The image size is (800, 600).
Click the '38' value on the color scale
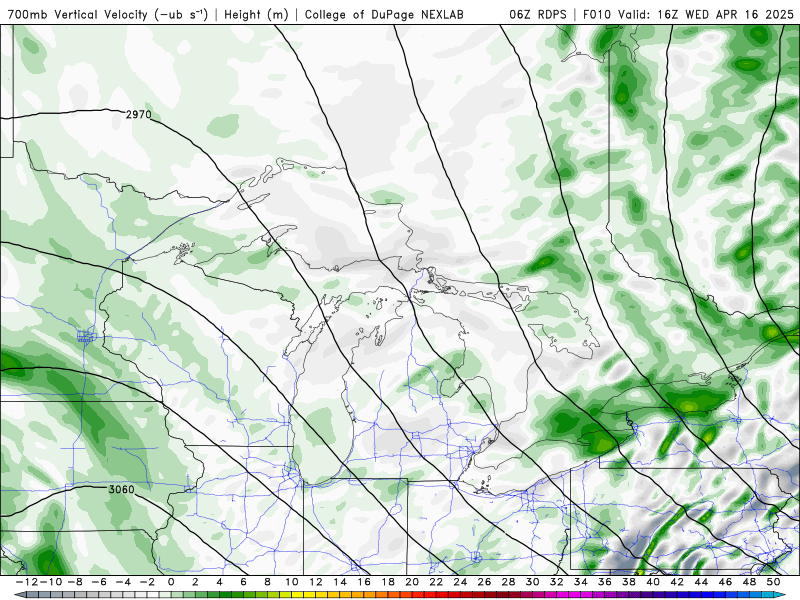click(x=629, y=582)
